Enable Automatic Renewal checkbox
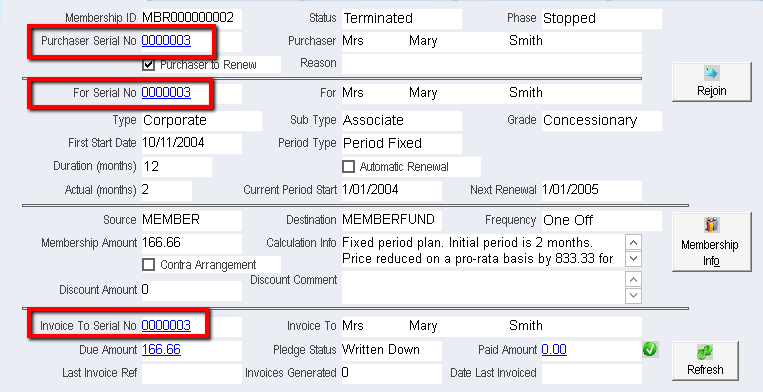The image size is (763, 392). 348,167
